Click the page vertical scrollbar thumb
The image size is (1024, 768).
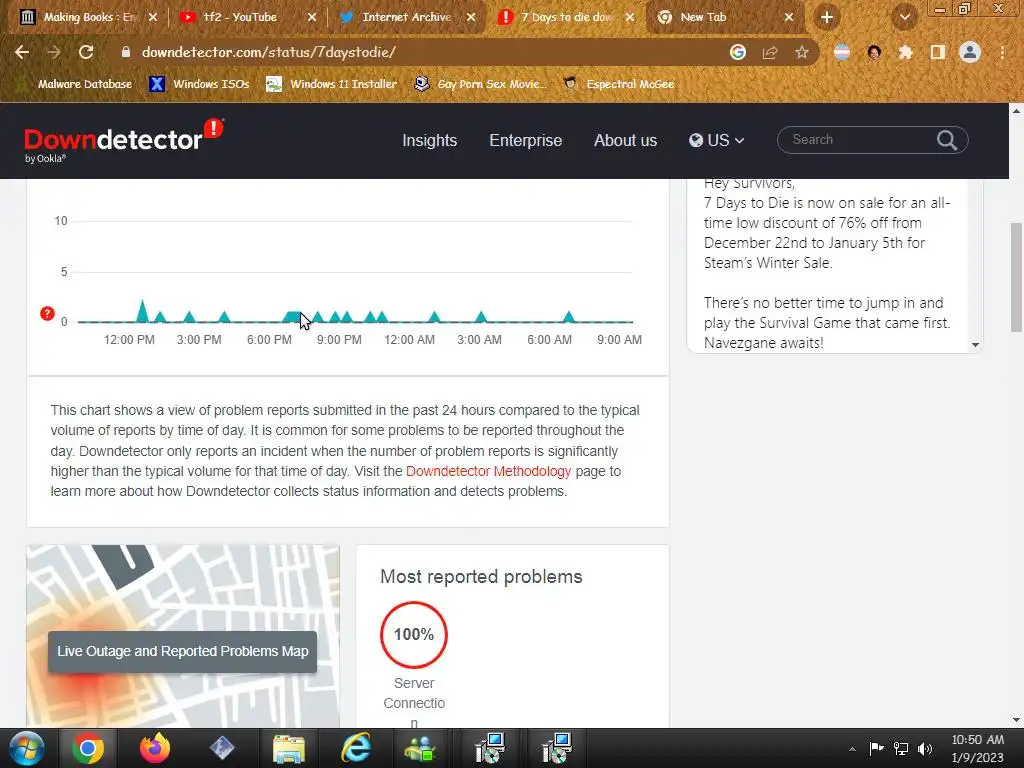click(x=1016, y=278)
